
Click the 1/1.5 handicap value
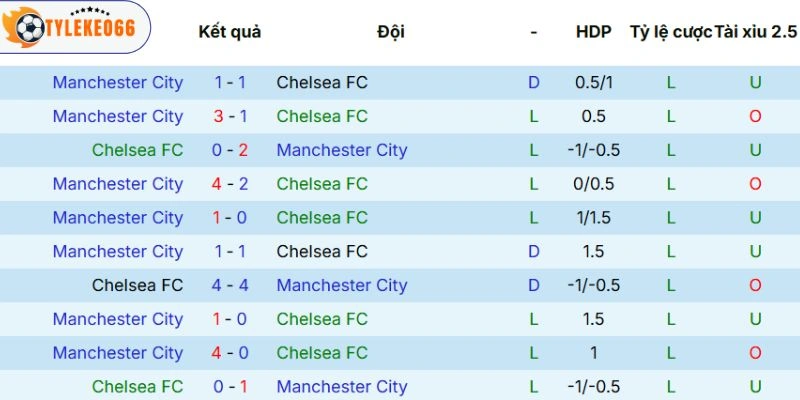coord(593,218)
